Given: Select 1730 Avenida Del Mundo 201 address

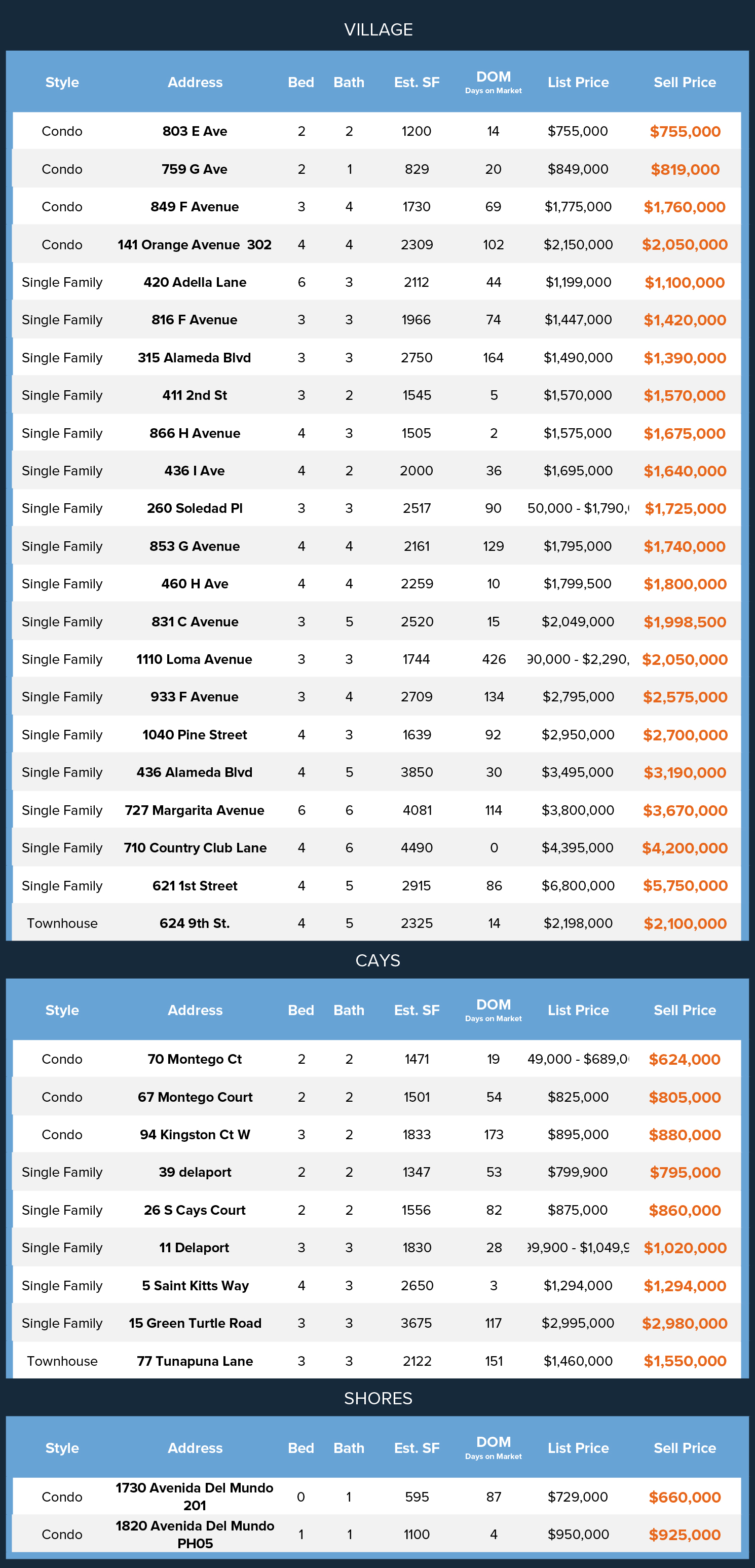Looking at the screenshot, I should click(x=195, y=1497).
